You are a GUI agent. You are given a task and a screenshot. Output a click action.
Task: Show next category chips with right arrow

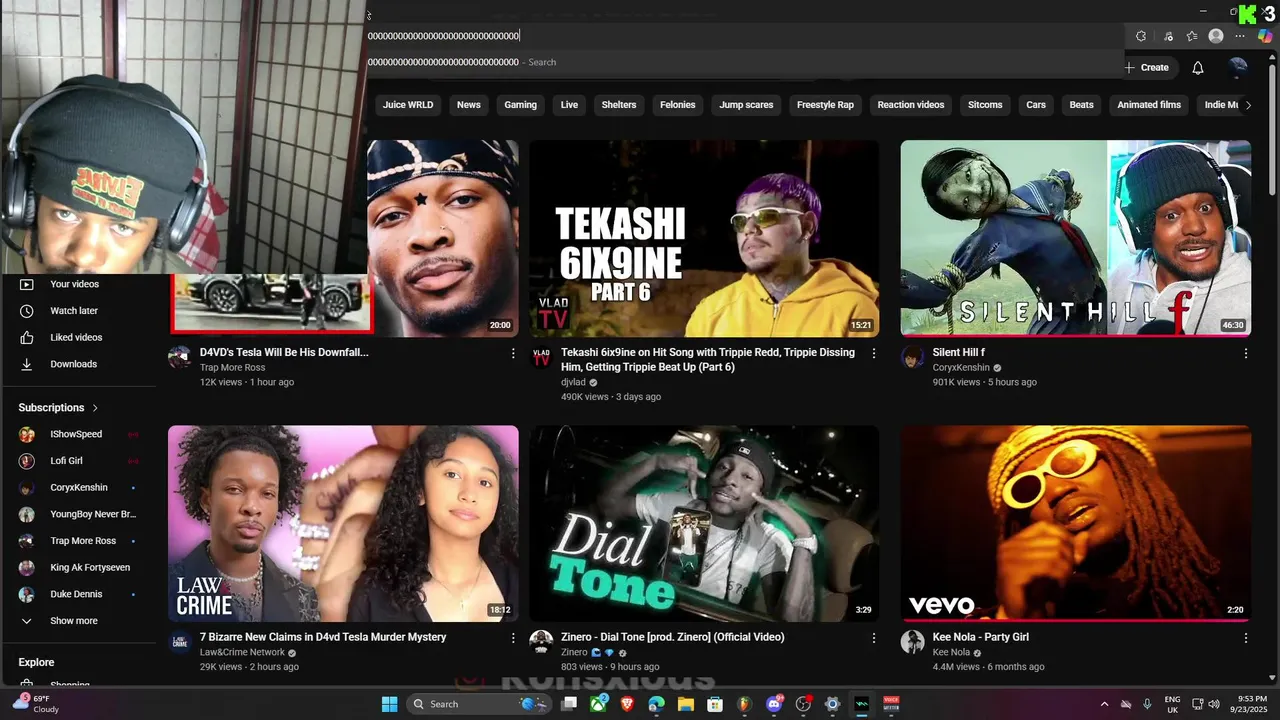pos(1247,105)
